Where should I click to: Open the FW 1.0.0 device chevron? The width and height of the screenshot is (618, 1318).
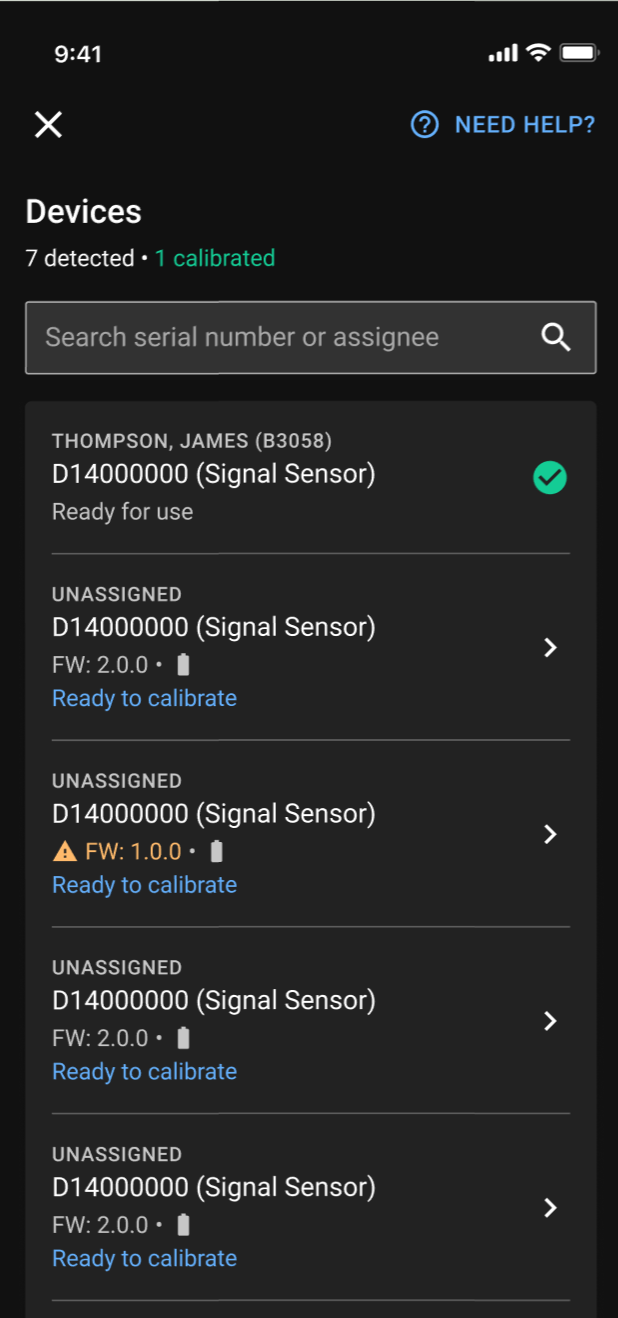click(x=550, y=834)
